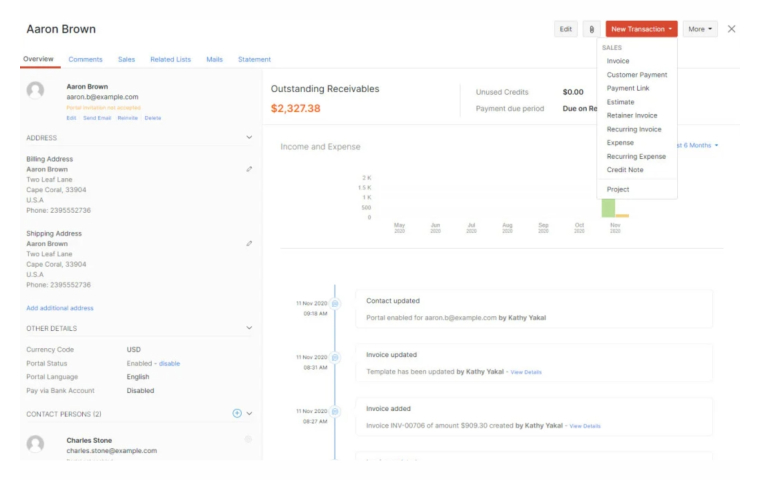Open the Statement tab
The image size is (760, 480).
254,59
